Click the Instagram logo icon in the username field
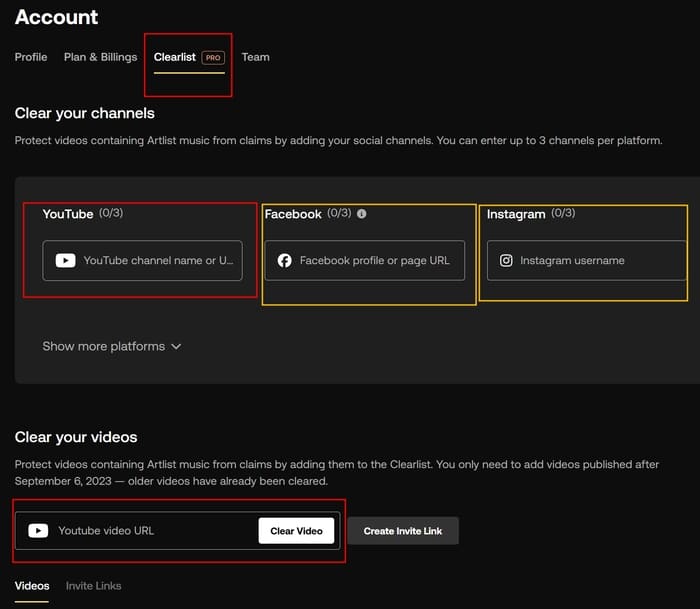 [x=506, y=260]
